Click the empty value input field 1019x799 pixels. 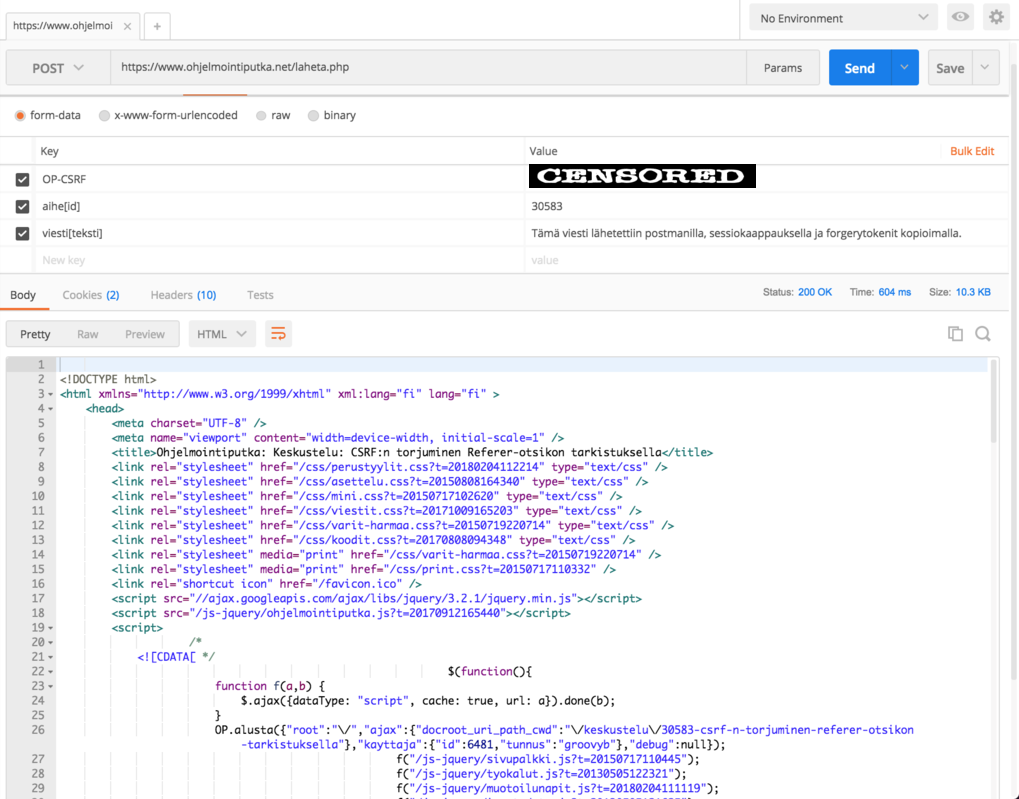point(766,260)
